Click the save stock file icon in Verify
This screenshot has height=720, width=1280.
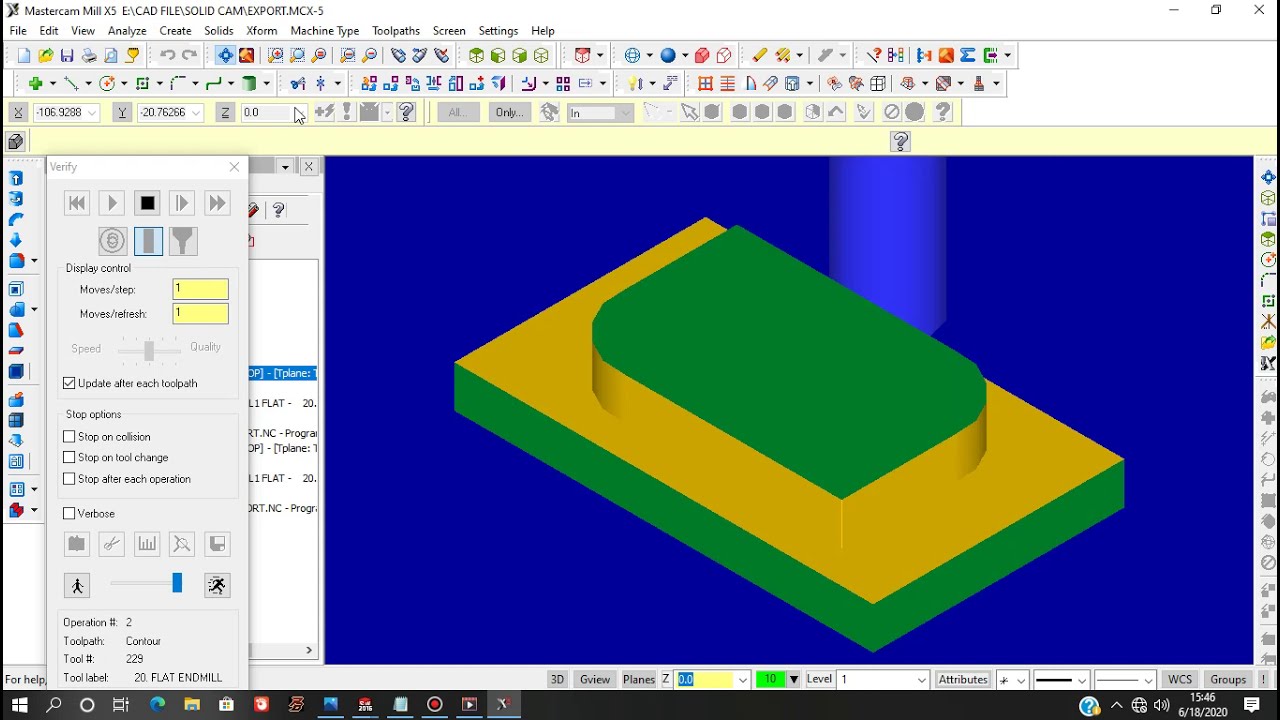coord(217,544)
